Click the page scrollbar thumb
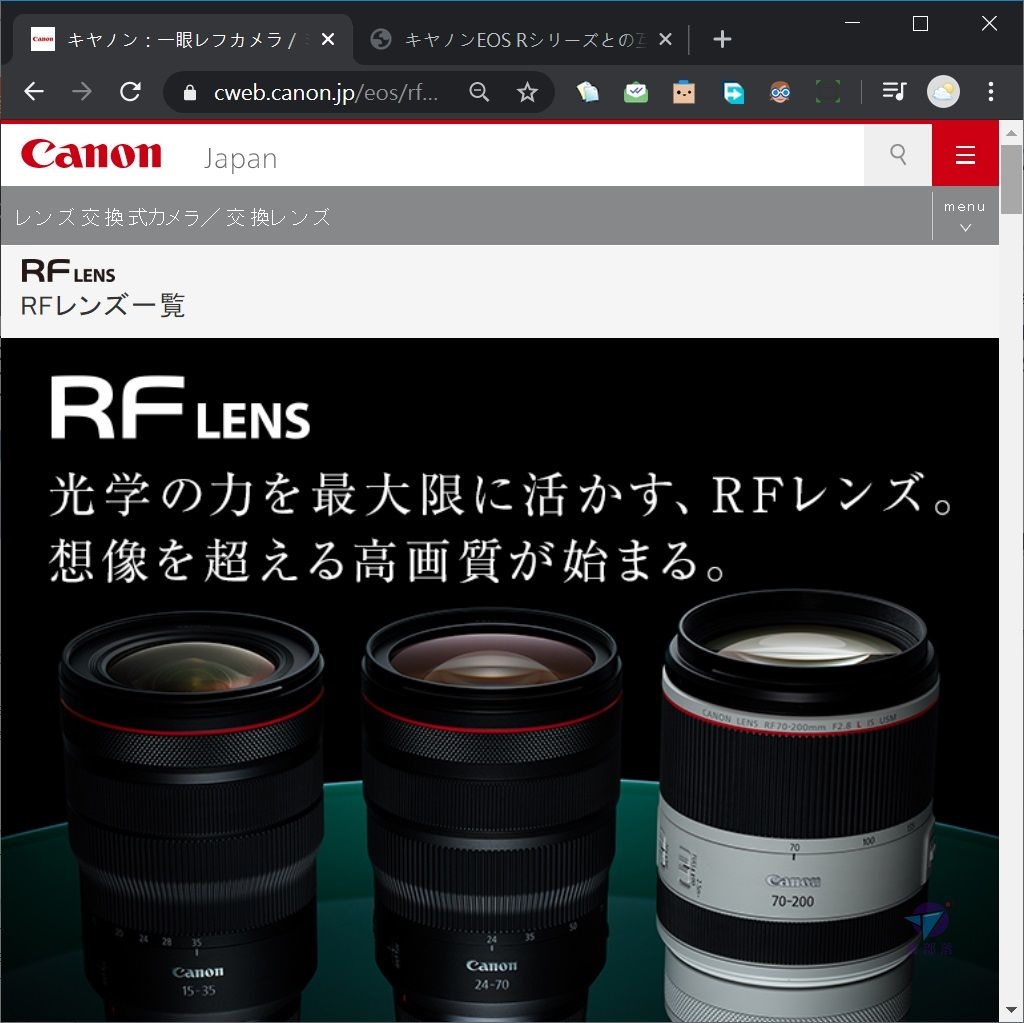1024x1023 pixels. pyautogui.click(x=1011, y=179)
